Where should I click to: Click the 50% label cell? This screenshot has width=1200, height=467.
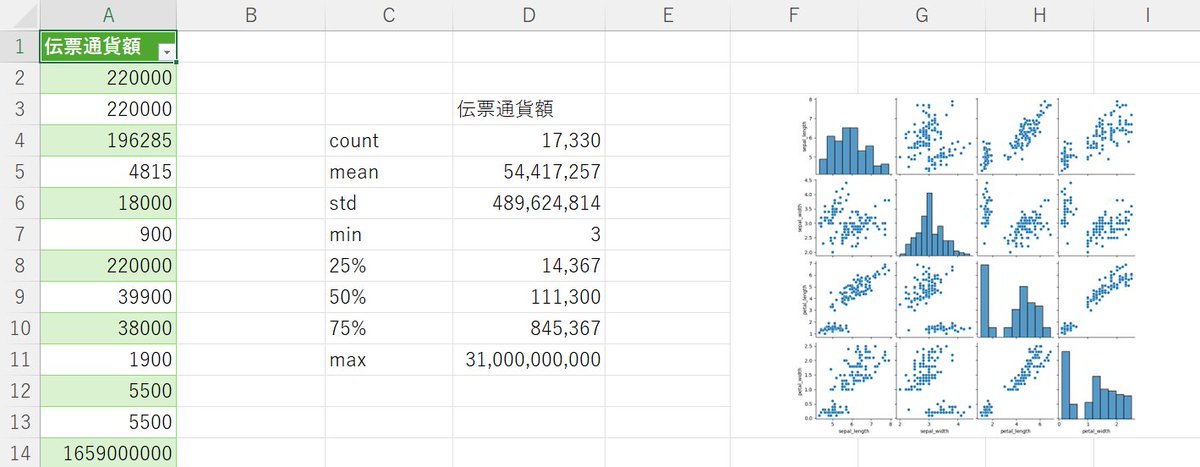[389, 297]
